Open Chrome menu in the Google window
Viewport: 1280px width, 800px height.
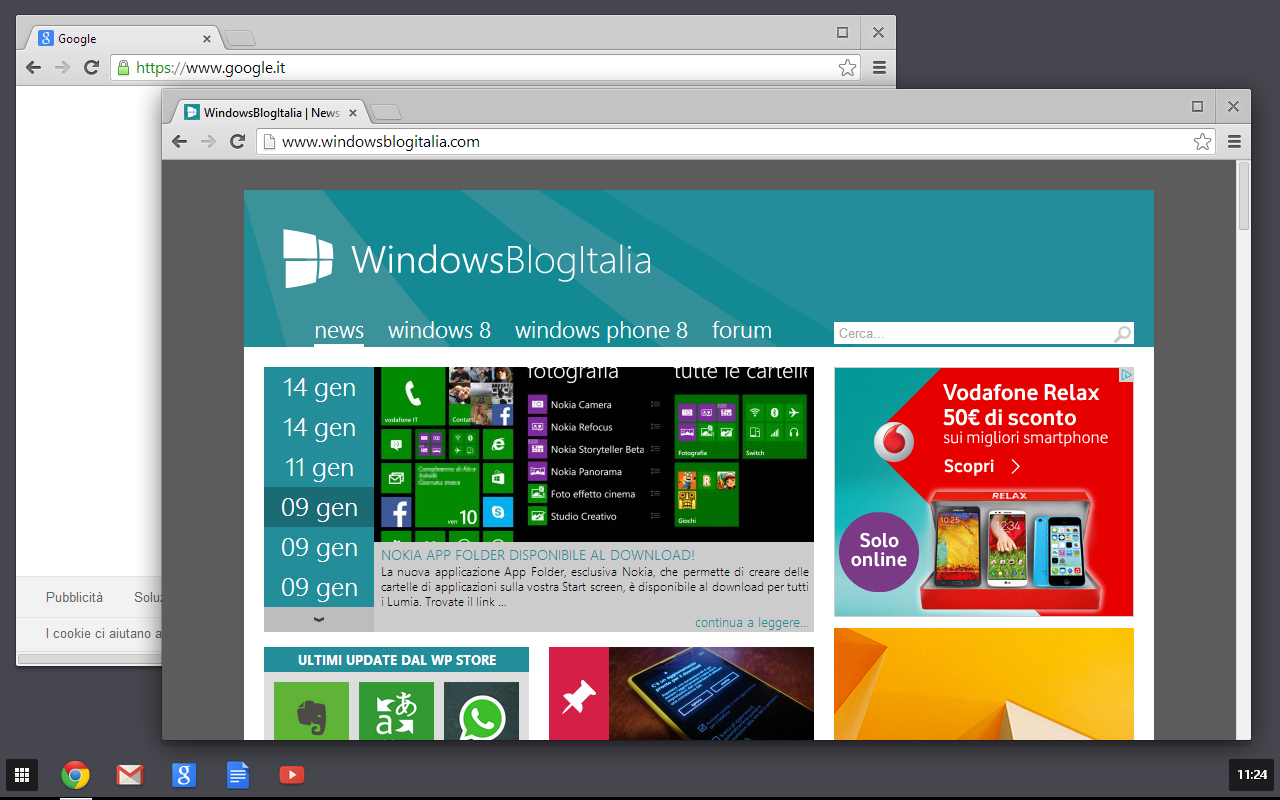click(x=879, y=67)
